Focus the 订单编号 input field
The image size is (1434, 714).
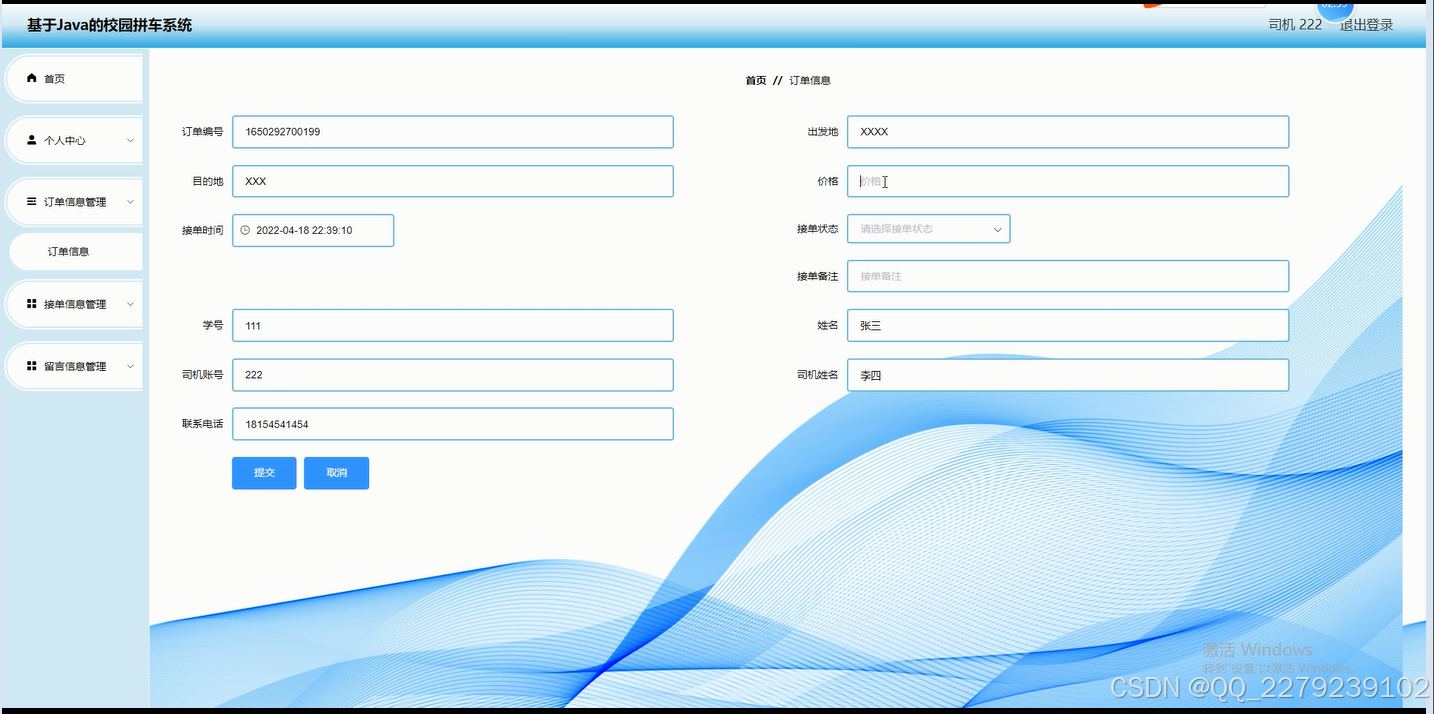coord(453,132)
